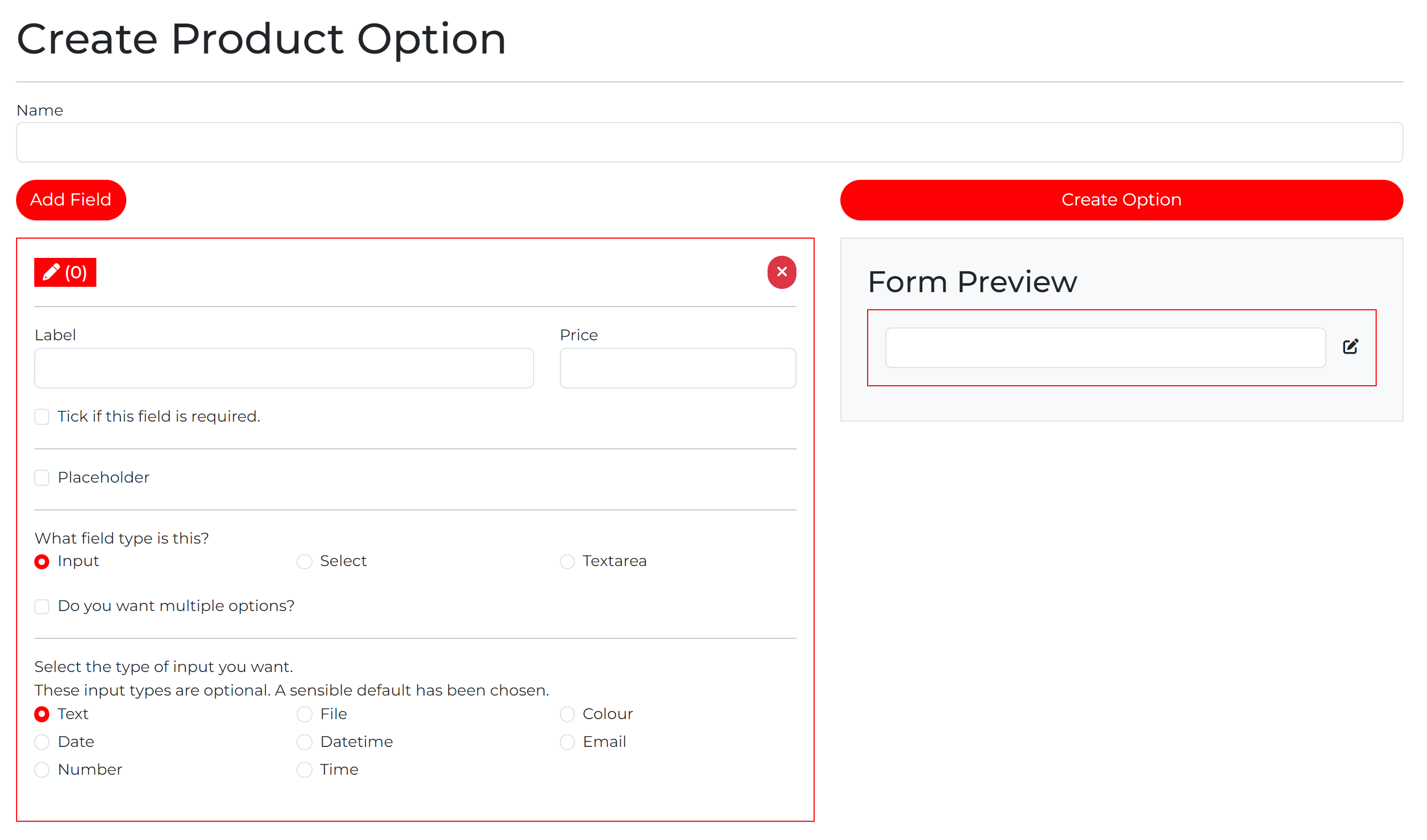Select the Email input type radio
This screenshot has width=1427, height=840.
click(567, 742)
